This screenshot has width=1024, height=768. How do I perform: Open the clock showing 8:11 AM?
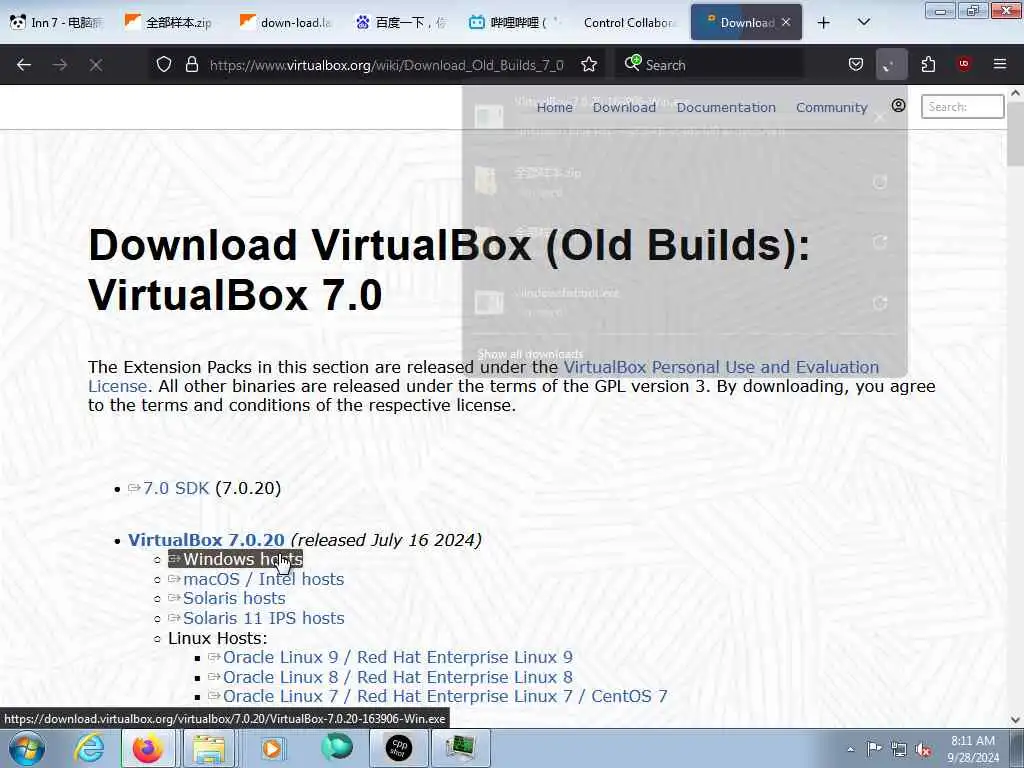pos(973,749)
